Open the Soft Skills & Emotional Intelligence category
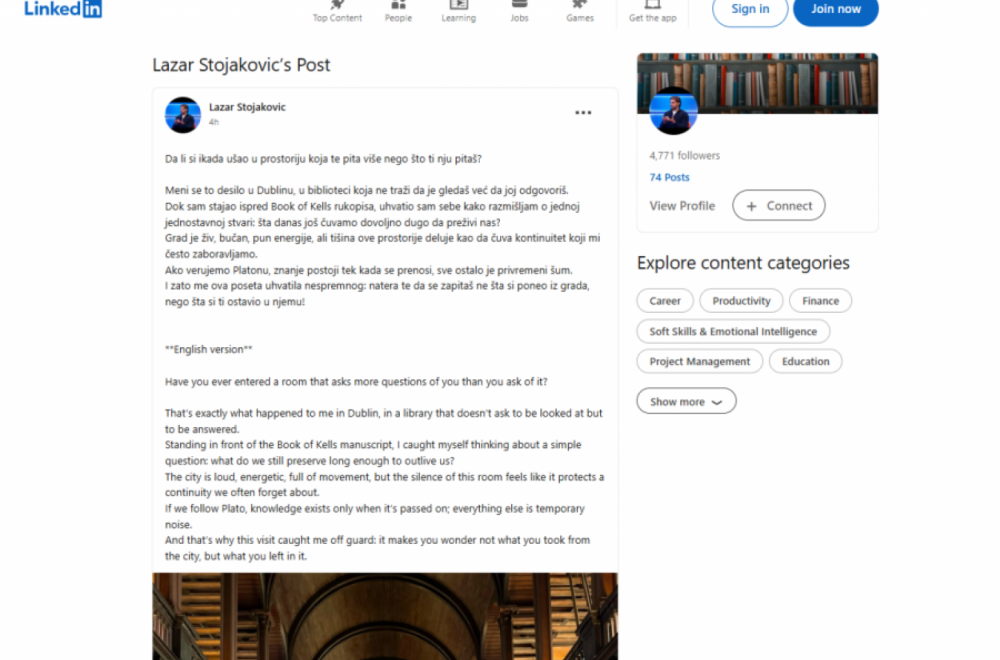Screen dimensions: 1000x660 [734, 331]
